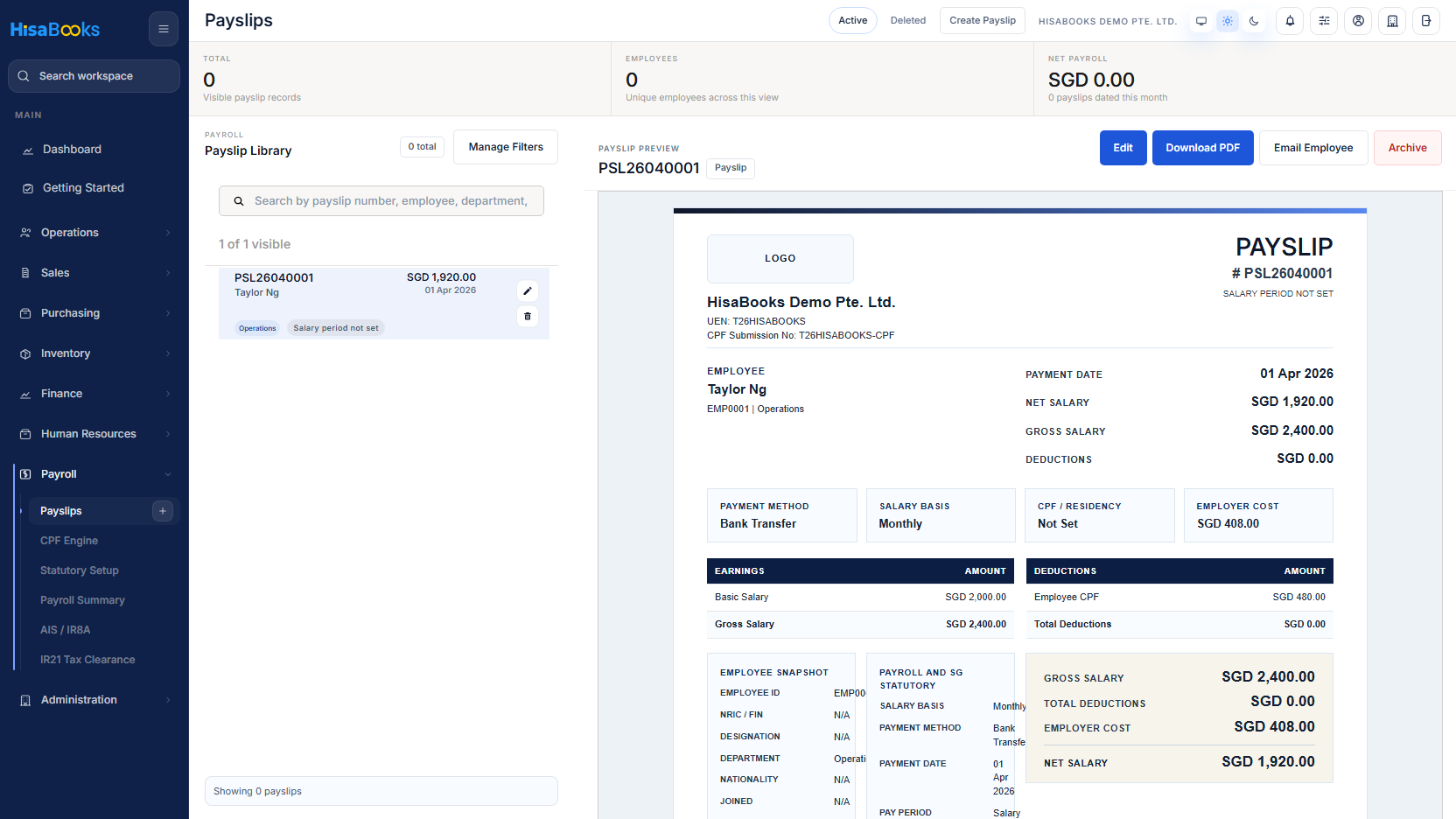Click magnifier icon in payslip search
The width and height of the screenshot is (1456, 819).
point(238,201)
